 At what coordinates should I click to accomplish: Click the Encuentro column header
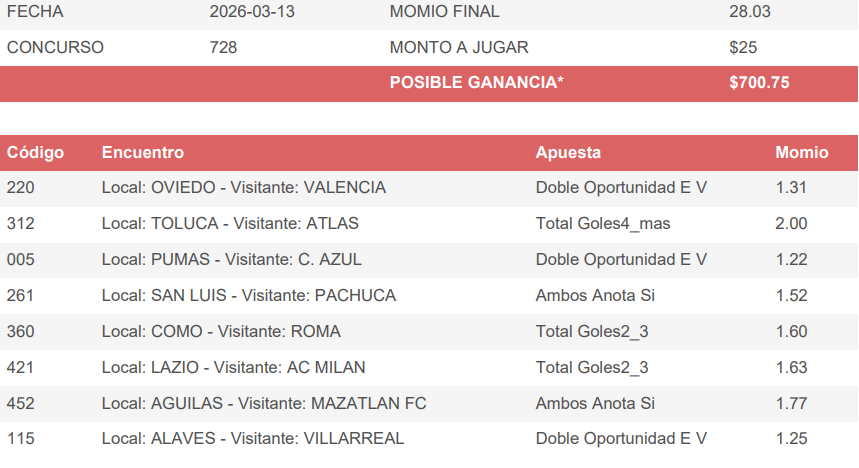tap(143, 153)
